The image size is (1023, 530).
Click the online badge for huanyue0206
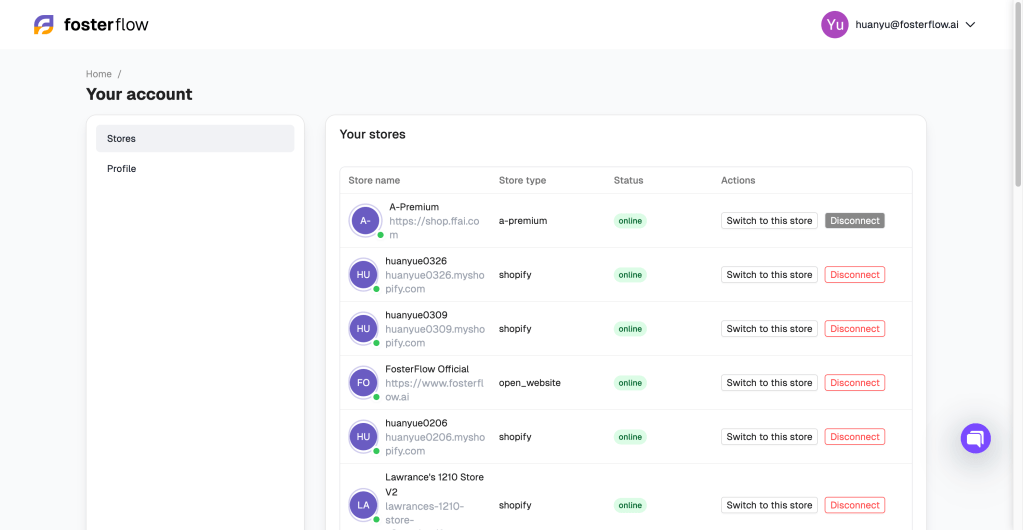[x=630, y=437]
